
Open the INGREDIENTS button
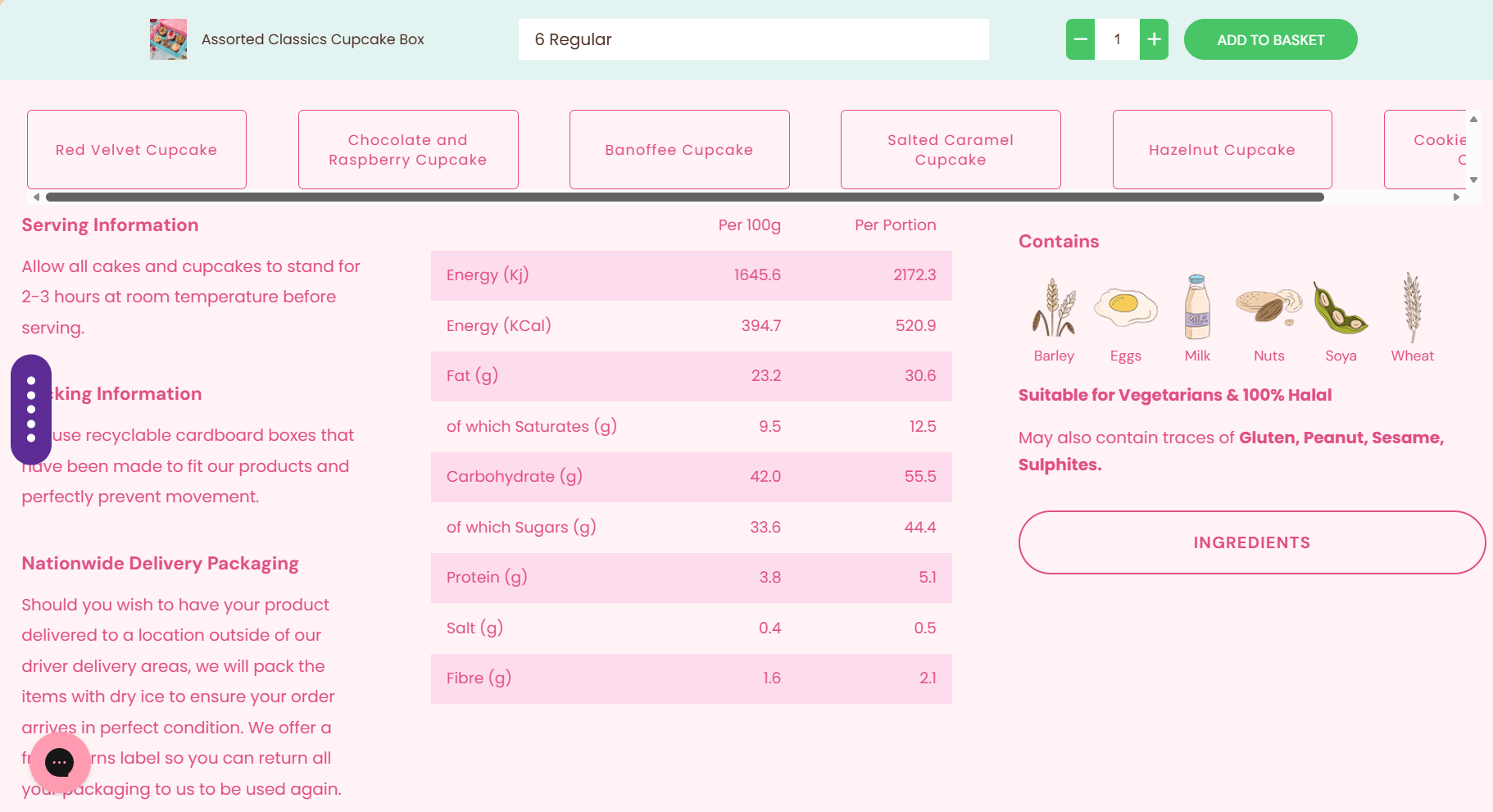[x=1251, y=542]
